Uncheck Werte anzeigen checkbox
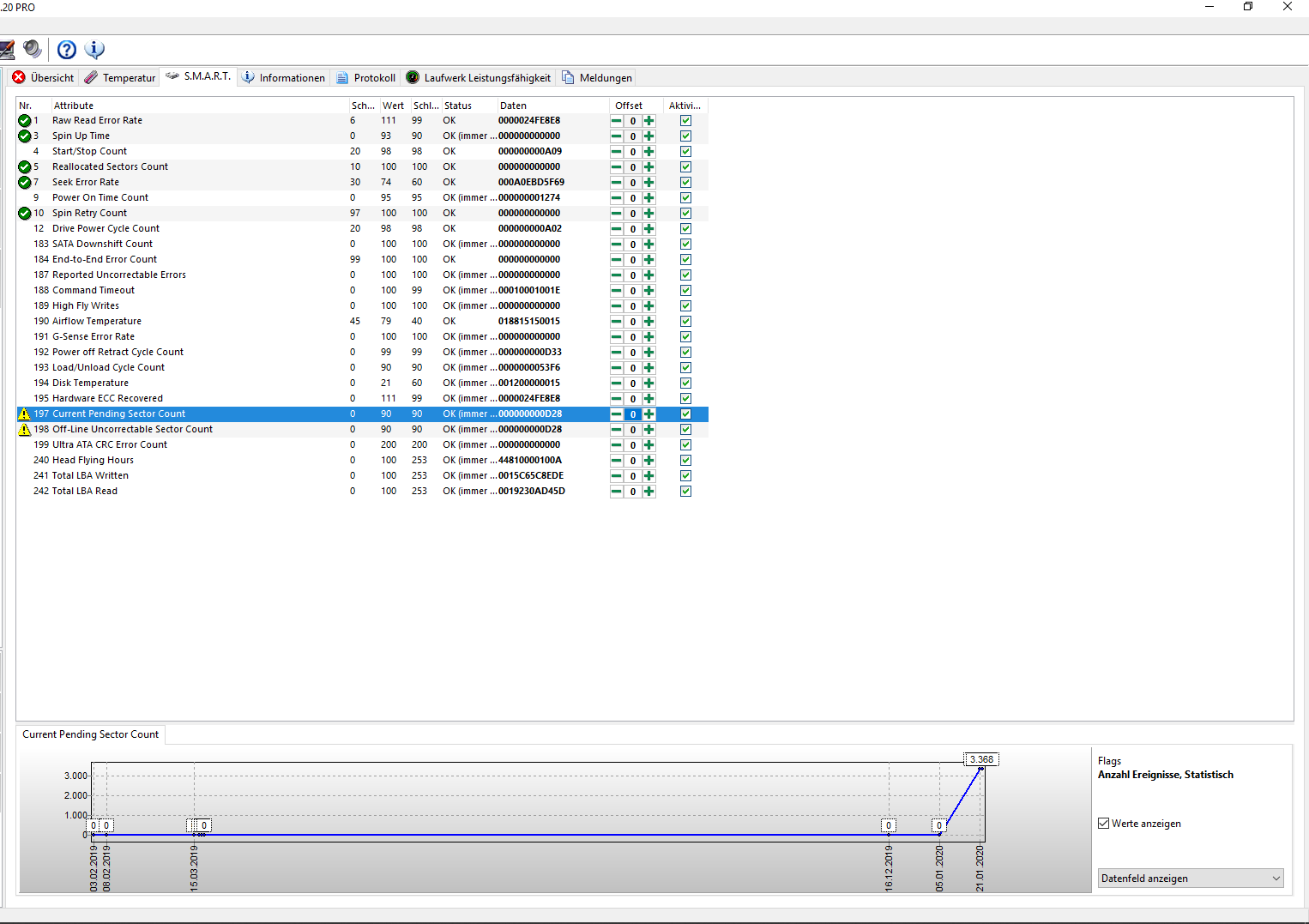This screenshot has width=1309, height=924. point(1104,824)
